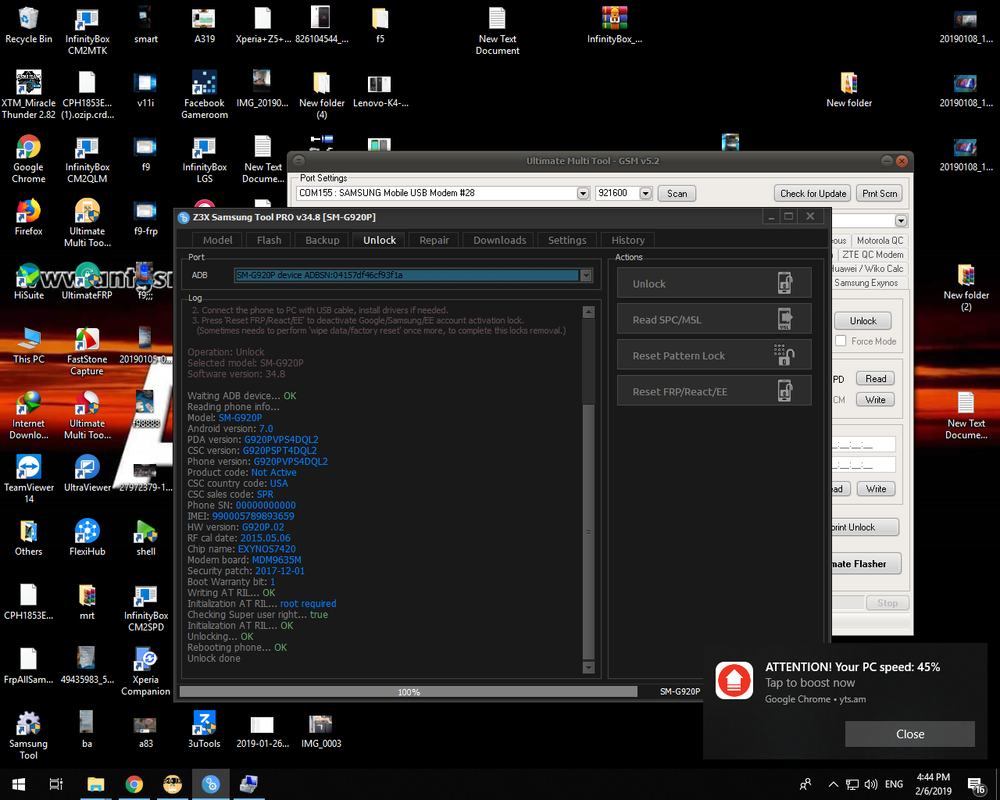This screenshot has height=800, width=1000.
Task: Launch FastStone Capture from desktop
Action: click(87, 352)
